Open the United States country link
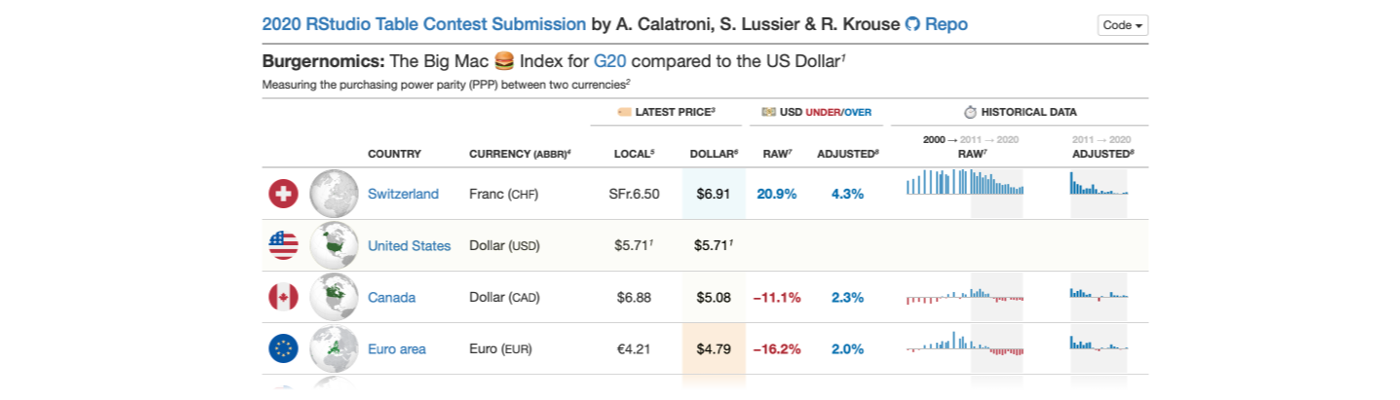 pos(409,246)
